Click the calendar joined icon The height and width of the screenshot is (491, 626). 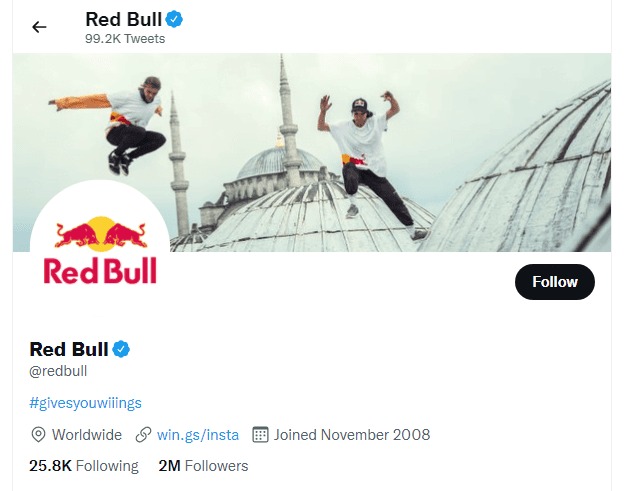pyautogui.click(x=261, y=435)
